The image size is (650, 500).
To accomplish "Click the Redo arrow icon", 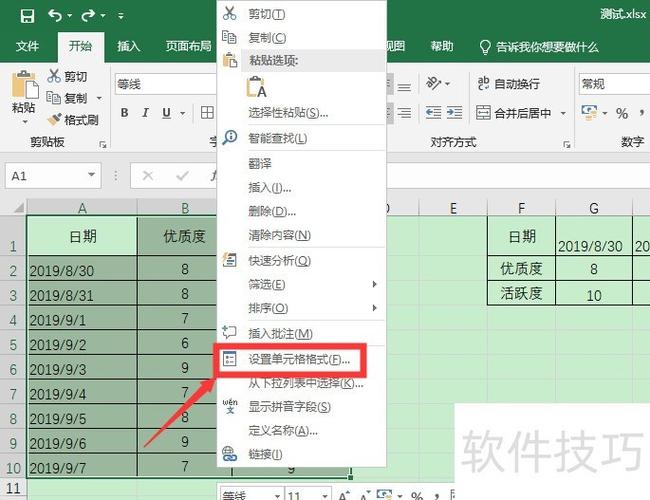I will pos(88,16).
